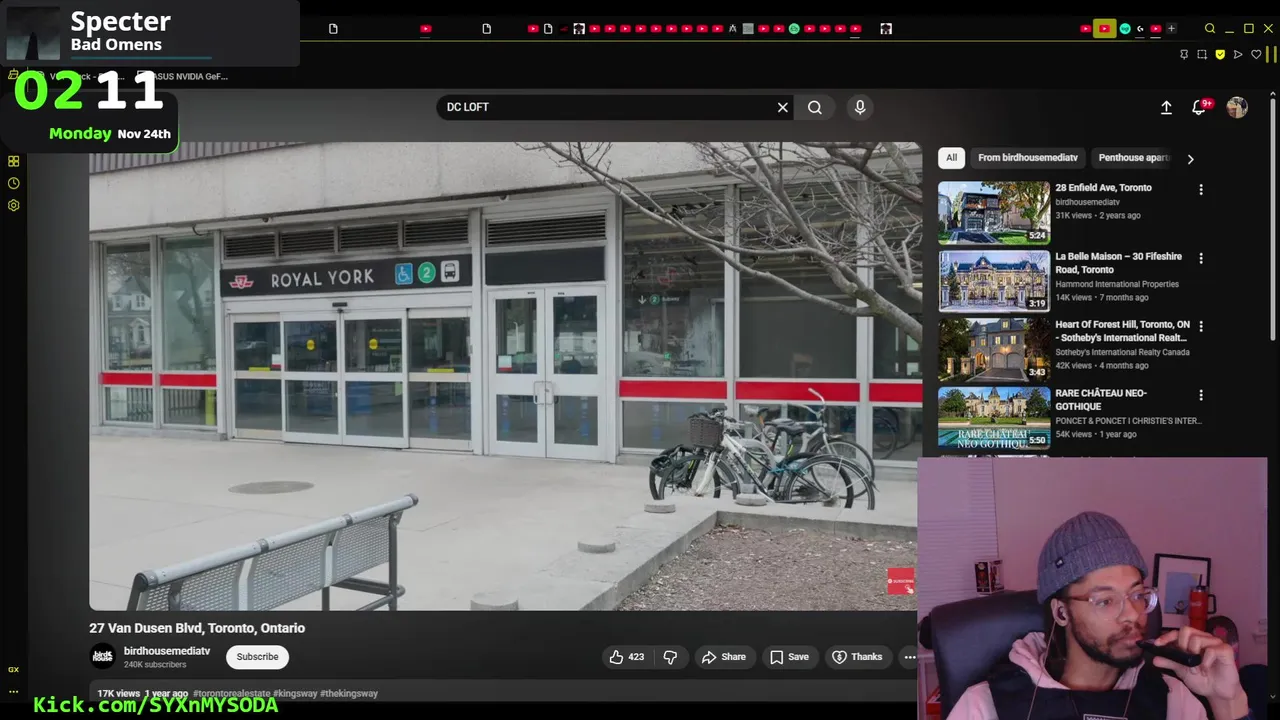The image size is (1280, 720).
Task: Open the La Belle Maison video thumbnail
Action: [x=993, y=281]
